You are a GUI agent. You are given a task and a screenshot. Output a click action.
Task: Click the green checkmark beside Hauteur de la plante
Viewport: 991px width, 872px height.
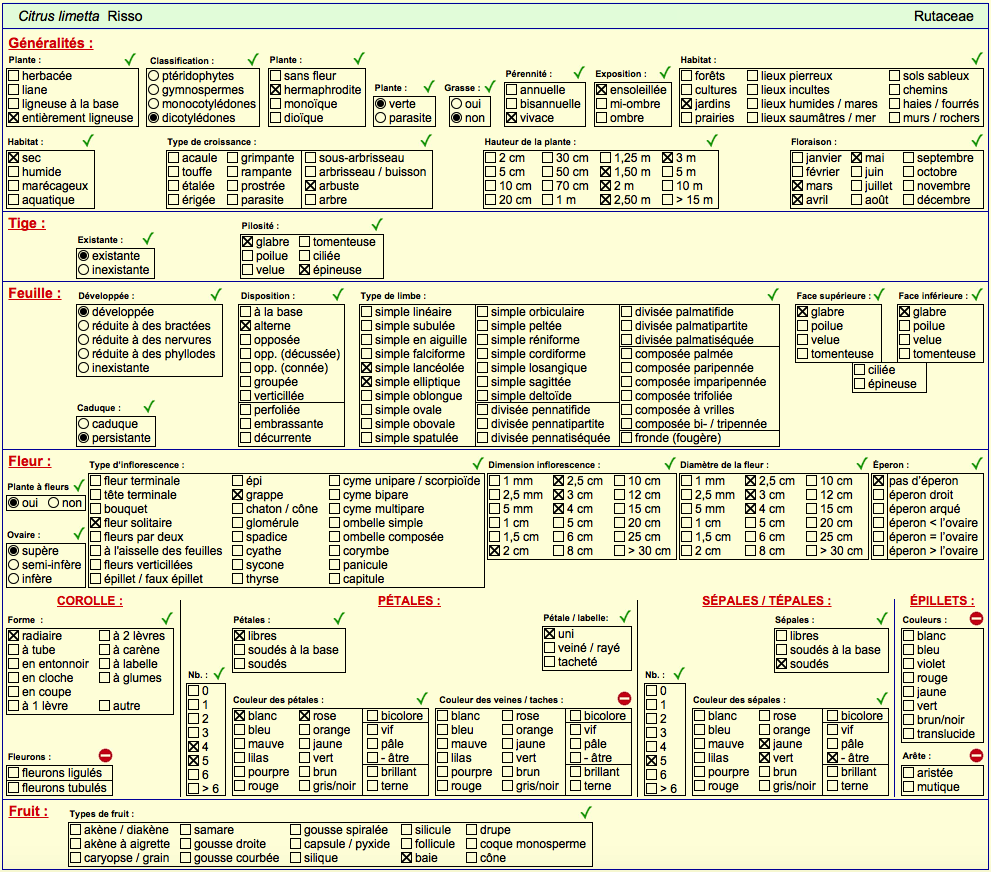pyautogui.click(x=712, y=140)
